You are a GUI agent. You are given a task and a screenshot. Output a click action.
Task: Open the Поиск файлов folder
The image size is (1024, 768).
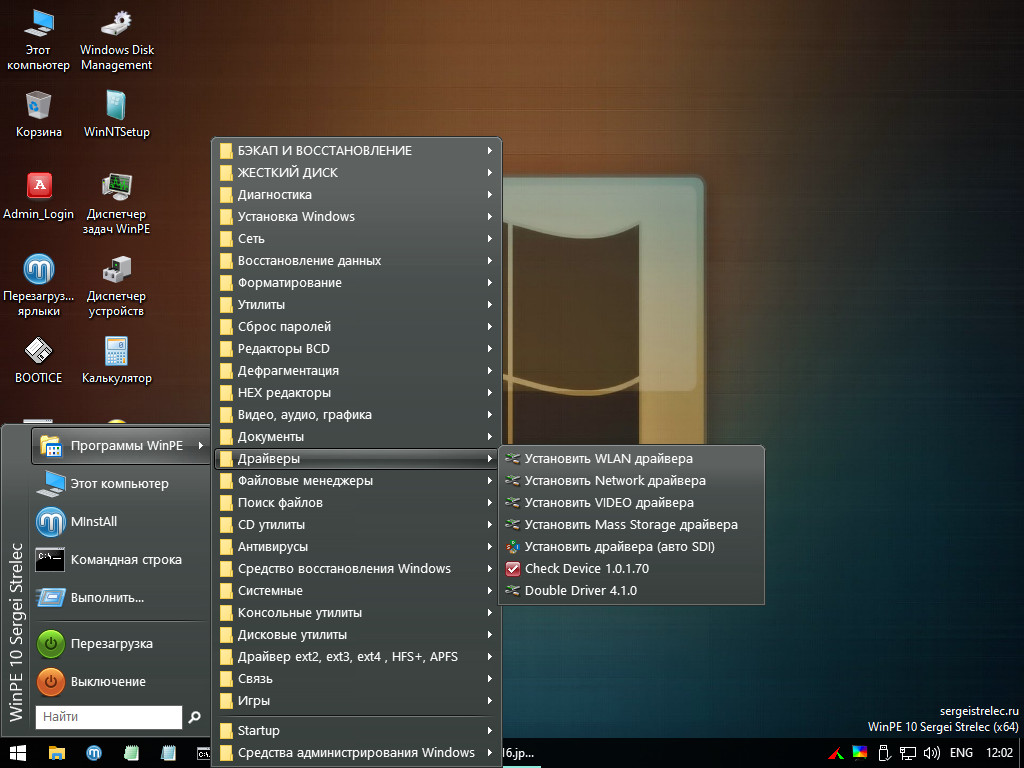357,503
